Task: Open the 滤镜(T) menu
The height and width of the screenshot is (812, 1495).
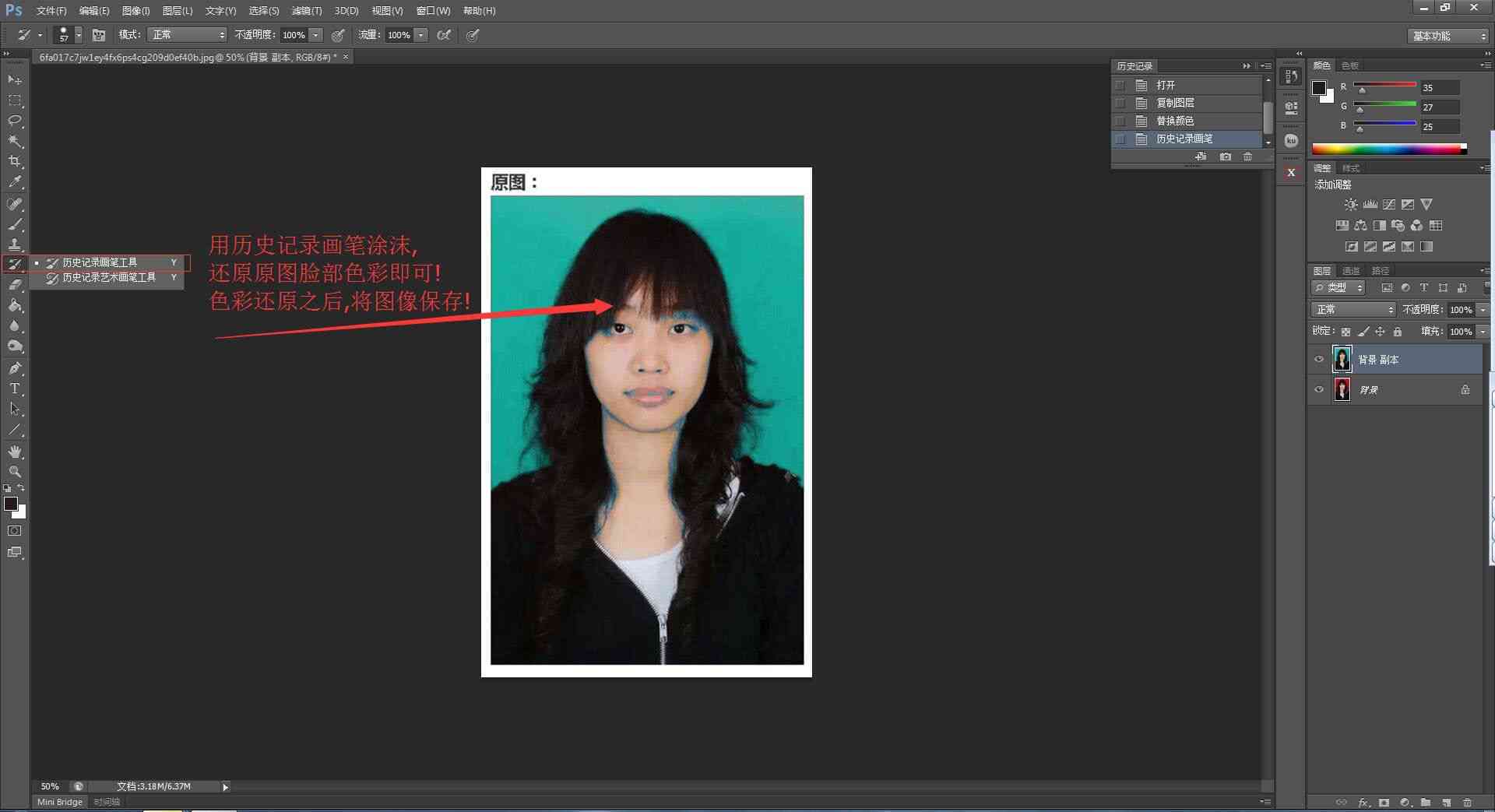Action: (x=307, y=11)
